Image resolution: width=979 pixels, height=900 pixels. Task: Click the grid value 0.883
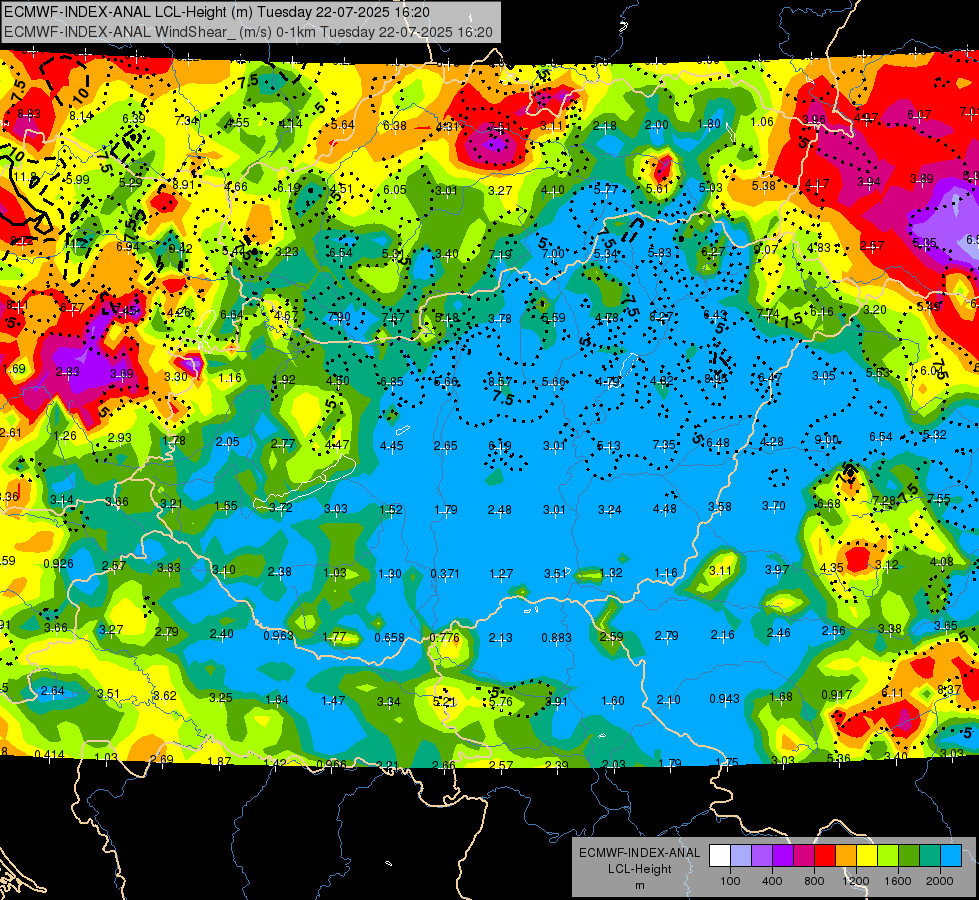pos(556,638)
